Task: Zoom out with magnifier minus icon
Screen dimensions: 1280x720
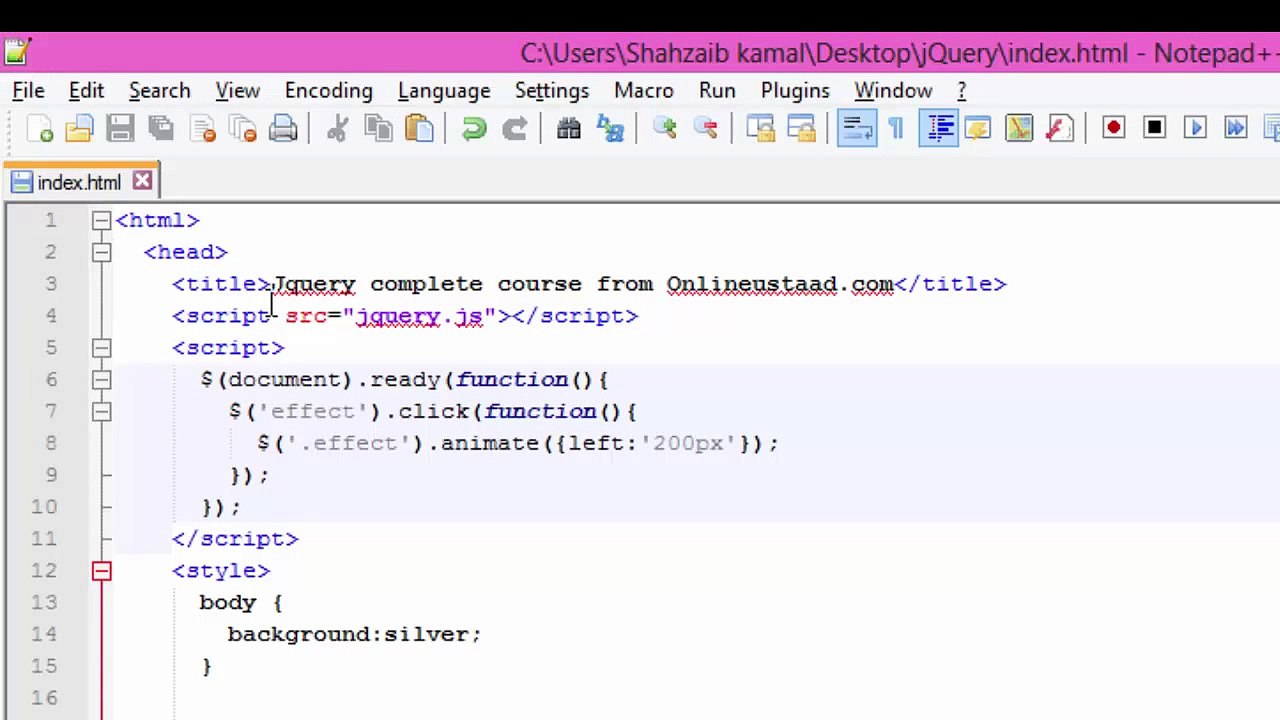Action: 706,128
